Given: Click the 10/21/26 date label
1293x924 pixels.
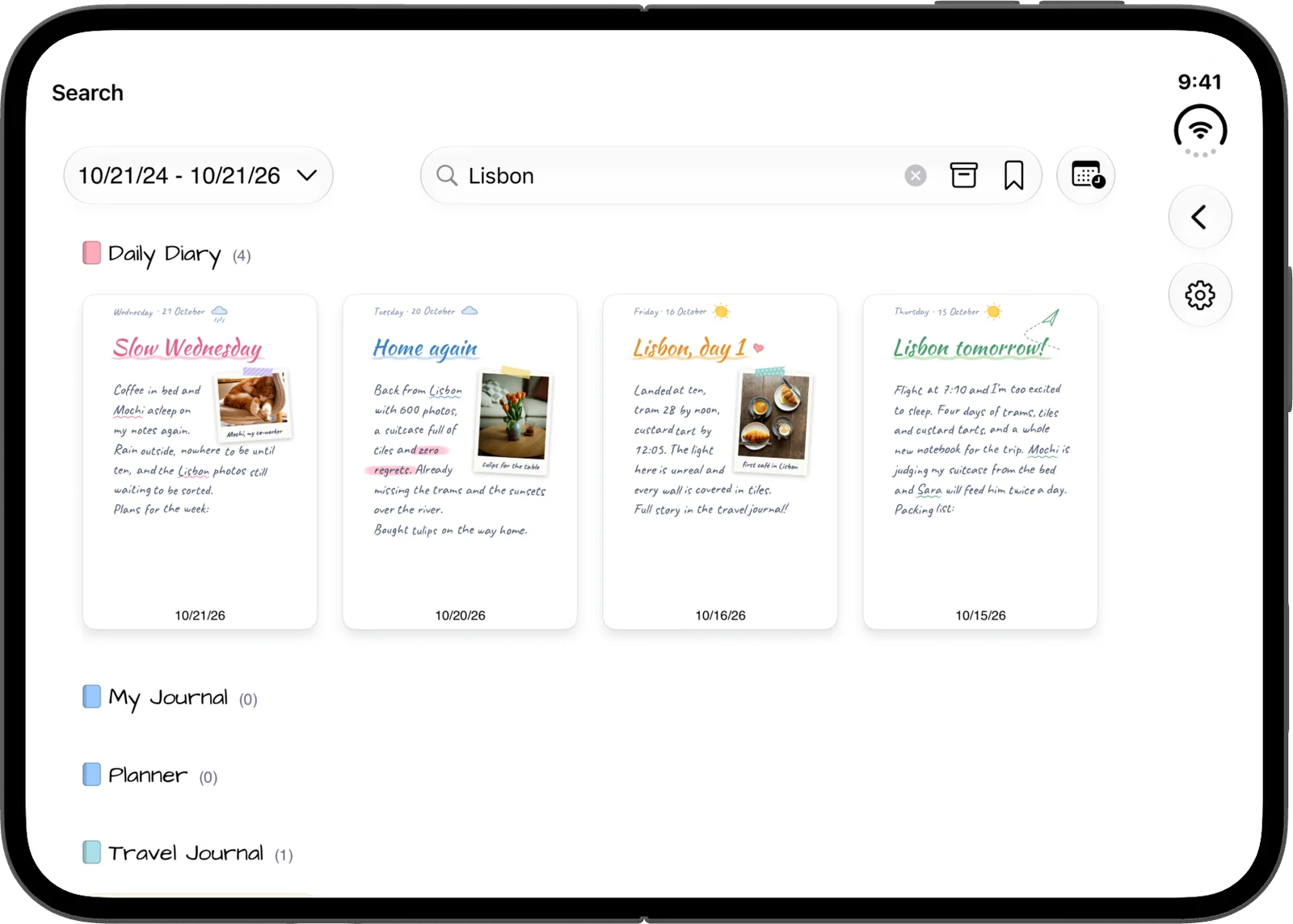Looking at the screenshot, I should [x=200, y=615].
